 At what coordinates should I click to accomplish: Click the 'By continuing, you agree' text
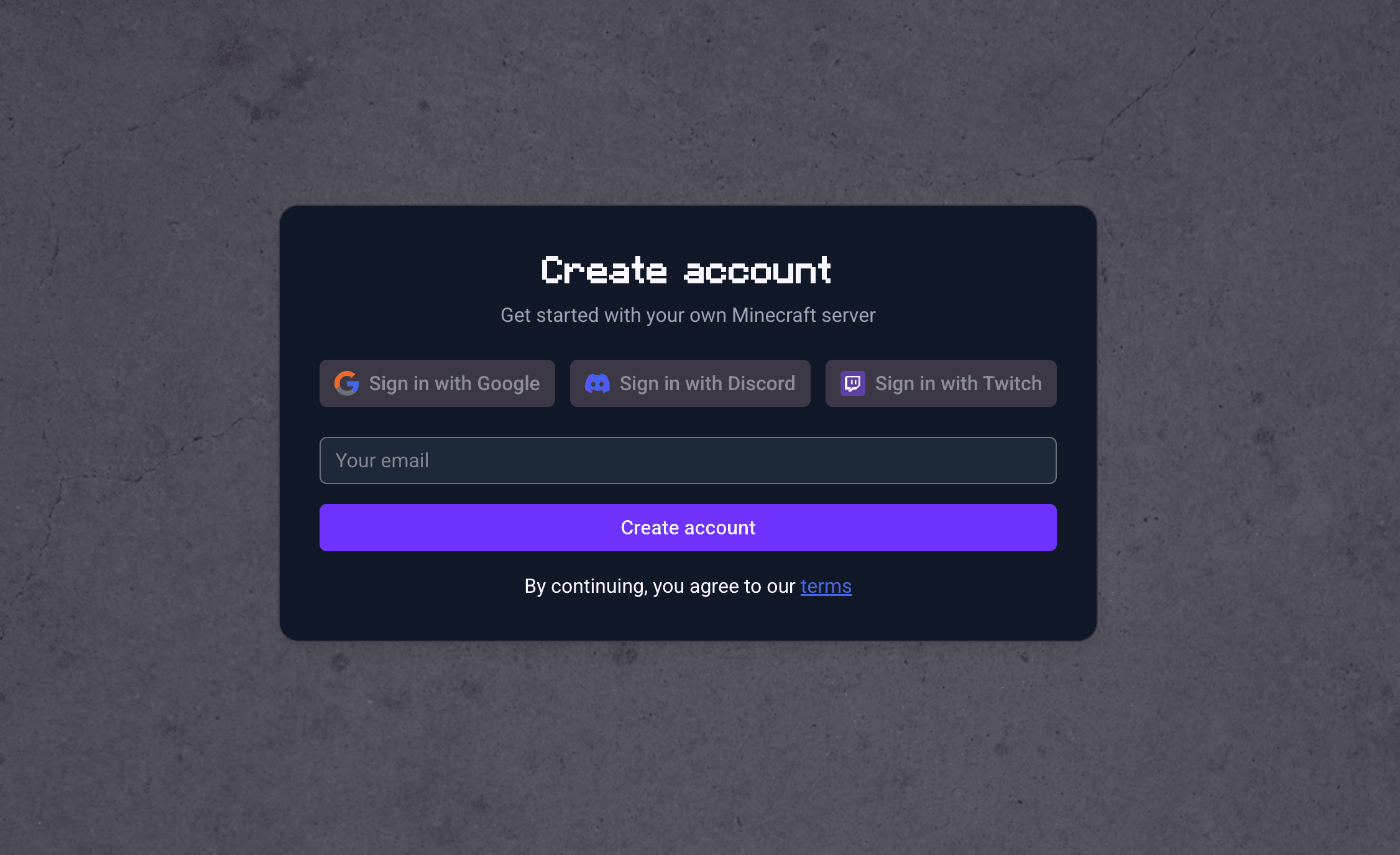pyautogui.click(x=660, y=586)
